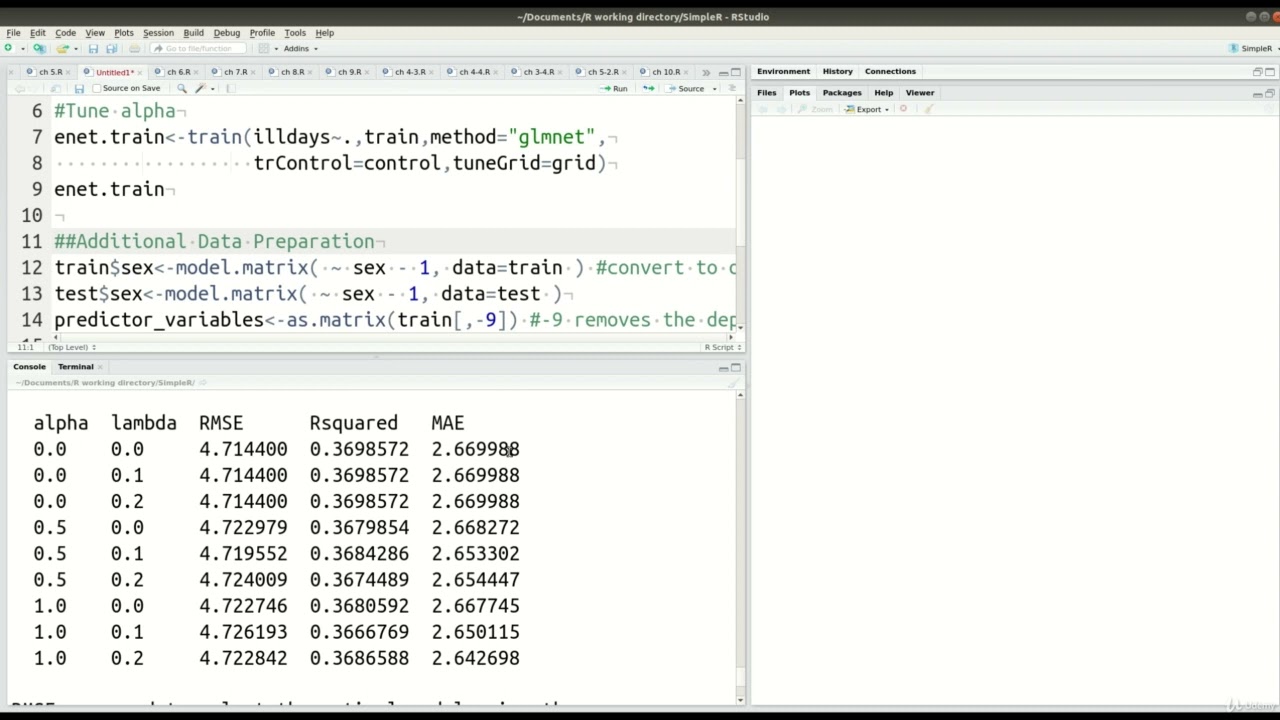
Task: Run the current line with Run button
Action: (614, 88)
